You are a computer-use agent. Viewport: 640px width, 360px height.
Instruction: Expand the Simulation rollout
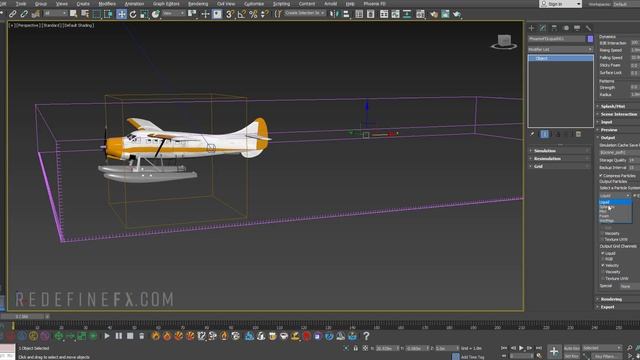pos(560,151)
